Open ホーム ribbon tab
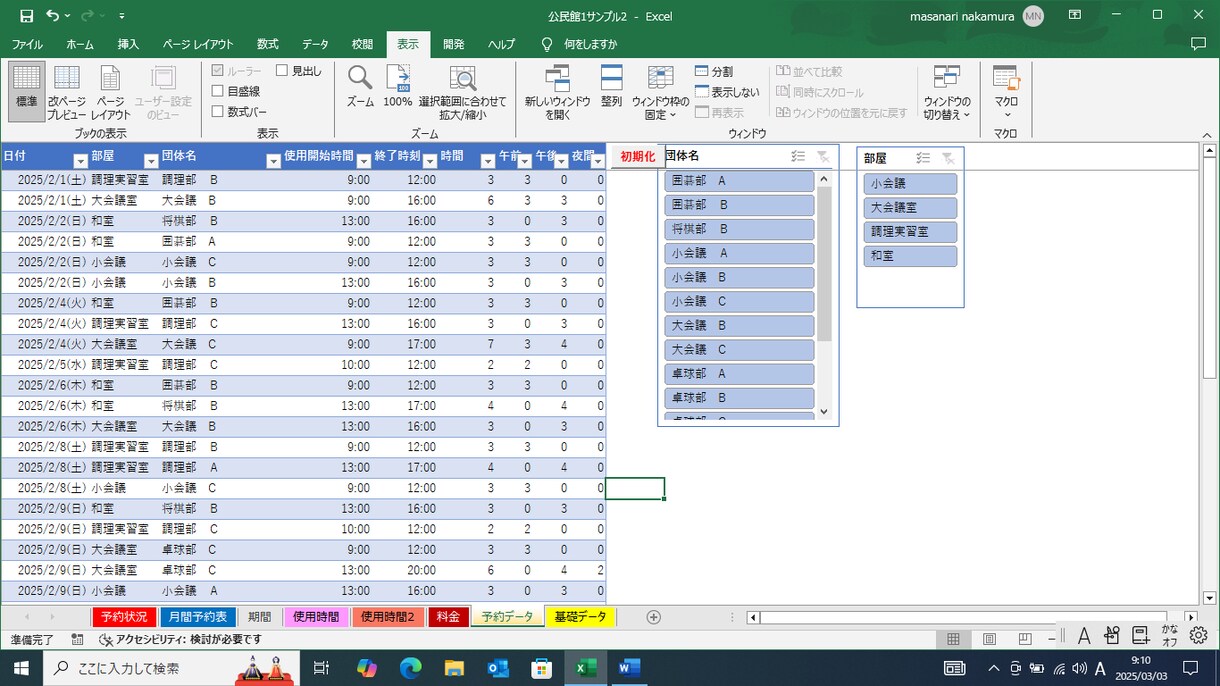The image size is (1220, 686). [x=80, y=44]
